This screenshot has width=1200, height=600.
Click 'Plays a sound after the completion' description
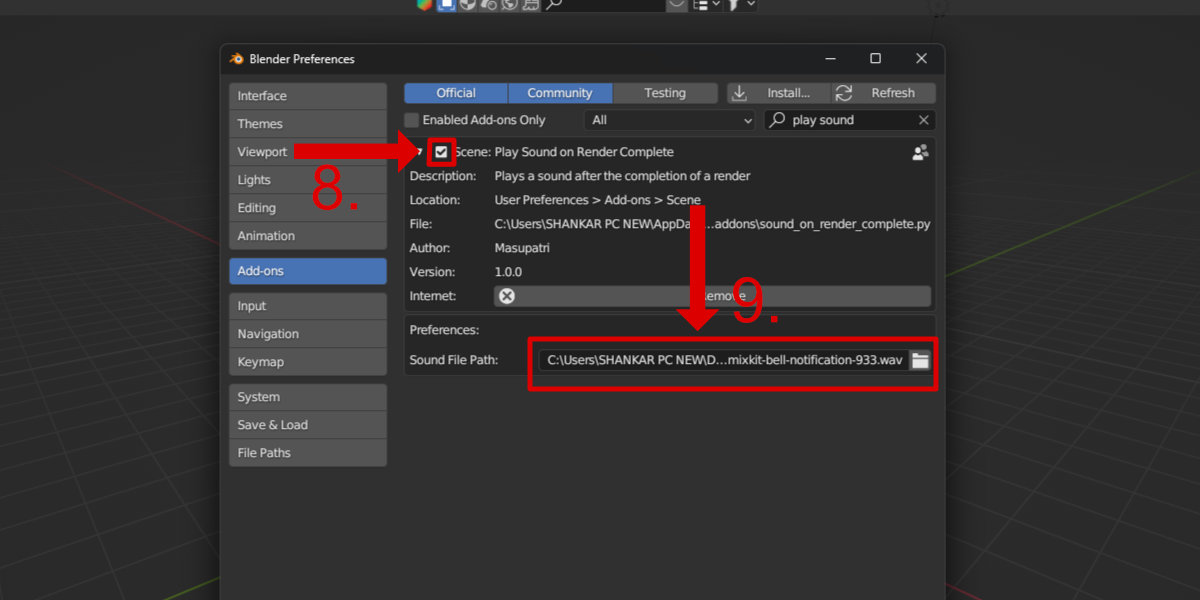click(622, 176)
